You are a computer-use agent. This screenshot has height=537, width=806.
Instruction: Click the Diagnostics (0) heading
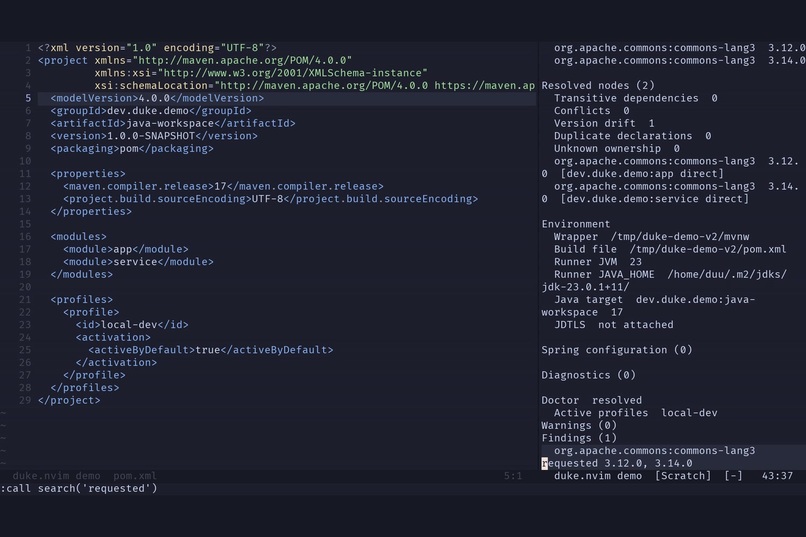(x=588, y=375)
